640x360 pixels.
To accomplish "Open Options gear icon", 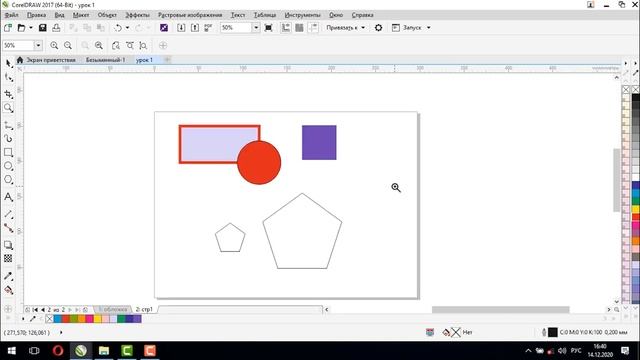I will click(x=378, y=28).
